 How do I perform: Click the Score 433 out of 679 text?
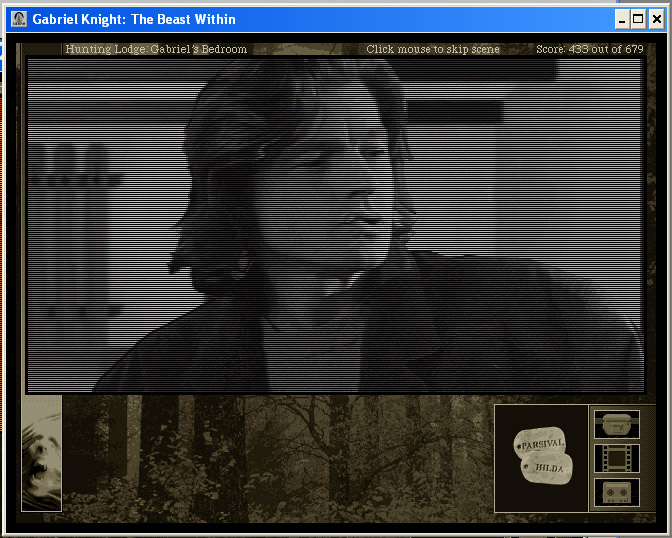[x=590, y=49]
